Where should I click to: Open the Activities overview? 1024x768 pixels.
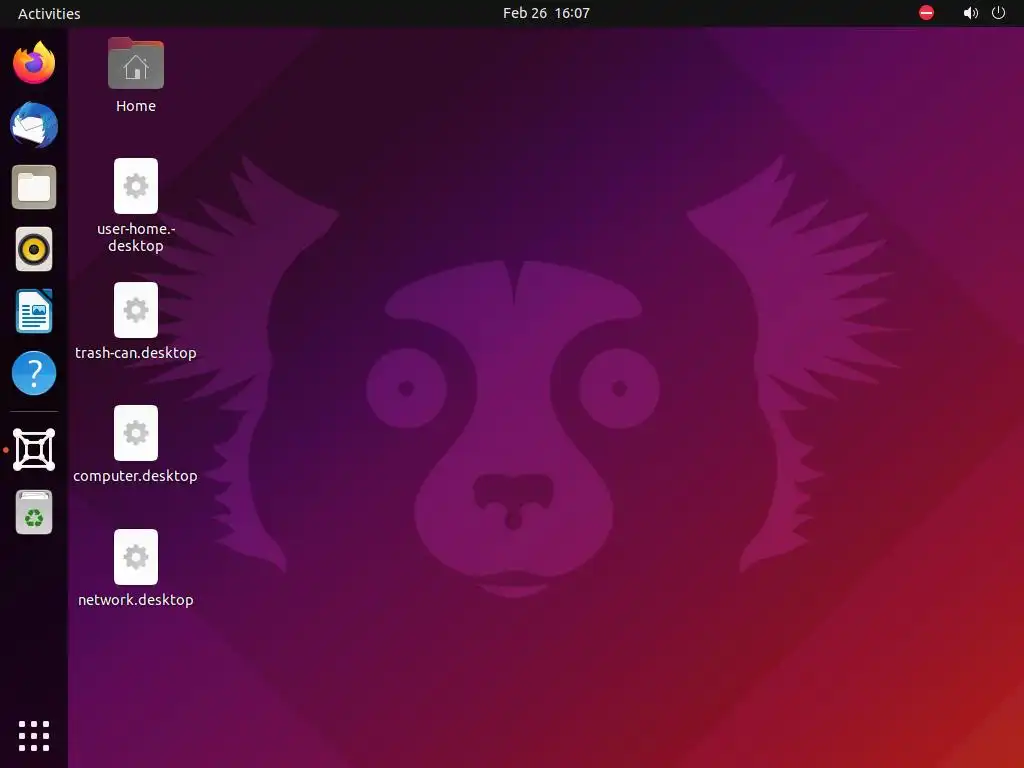[x=49, y=13]
